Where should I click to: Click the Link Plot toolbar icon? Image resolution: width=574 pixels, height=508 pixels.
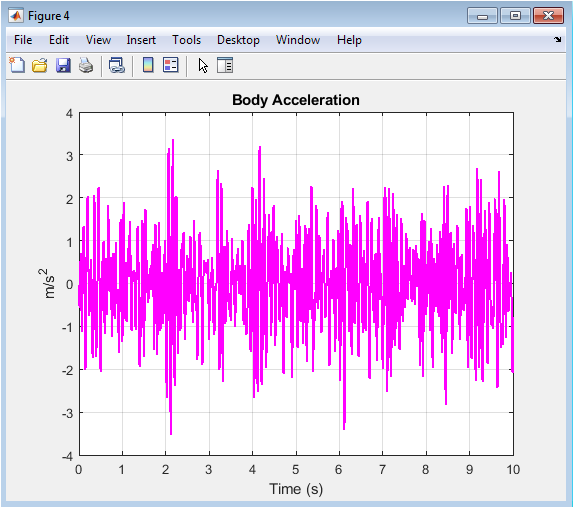click(117, 66)
